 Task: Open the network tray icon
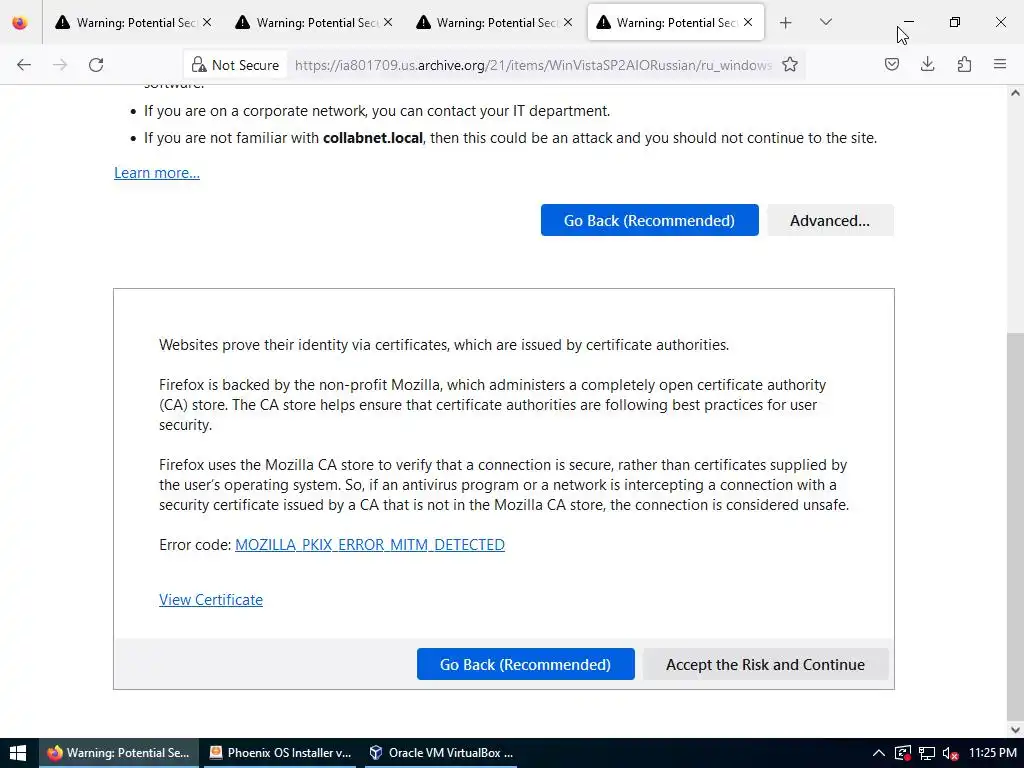point(926,753)
